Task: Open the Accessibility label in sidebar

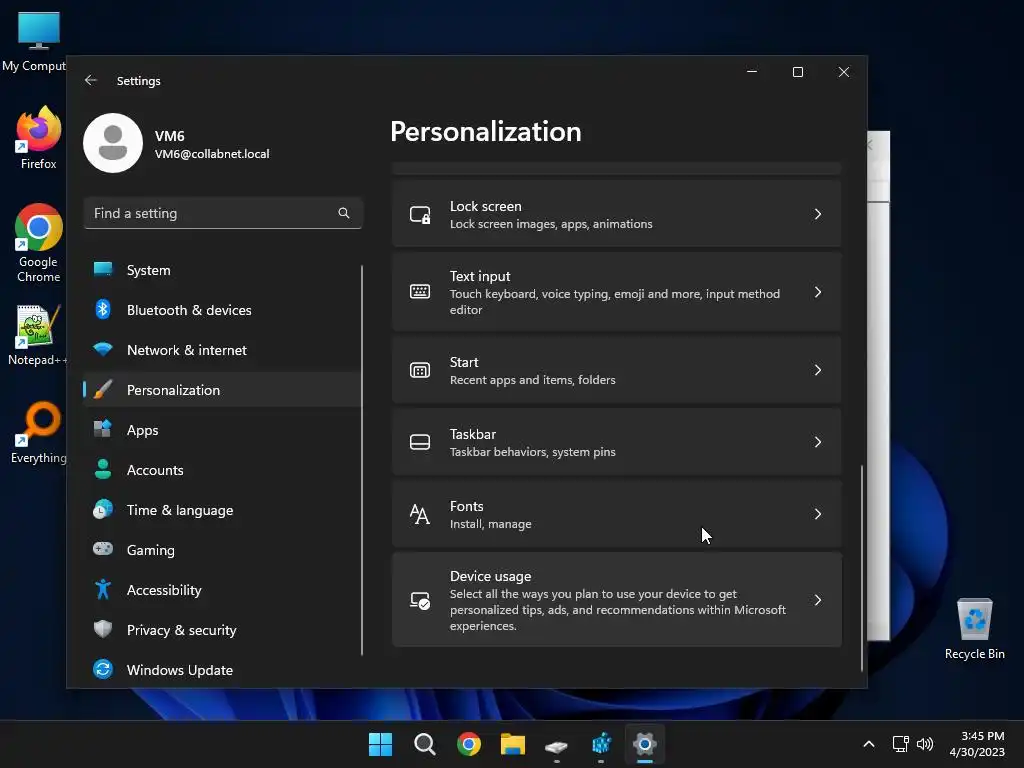Action: tap(164, 590)
